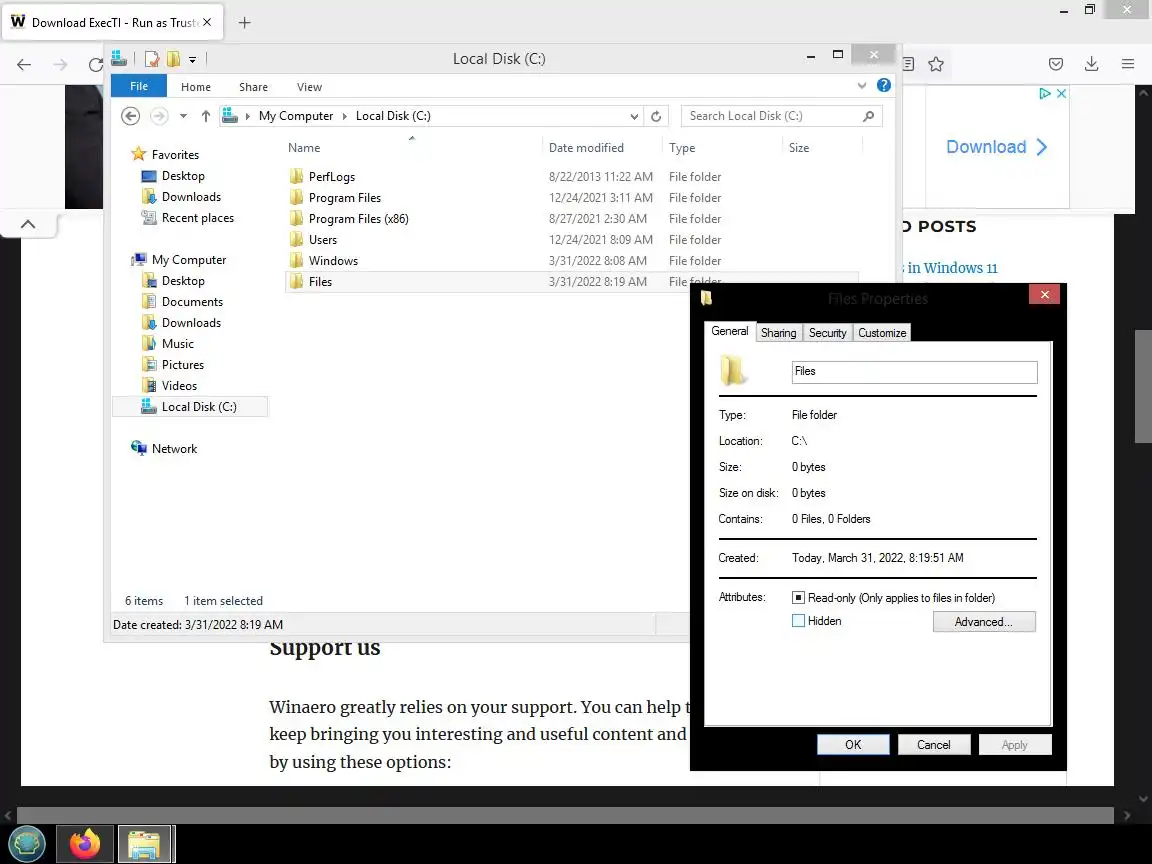Click folder name field in Properties
Image resolution: width=1152 pixels, height=864 pixels.
[x=914, y=372]
